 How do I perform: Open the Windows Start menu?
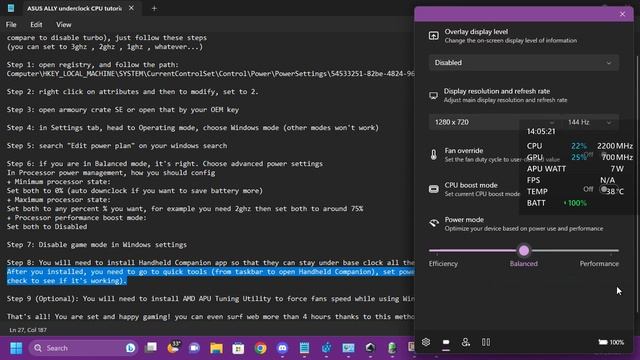point(16,348)
